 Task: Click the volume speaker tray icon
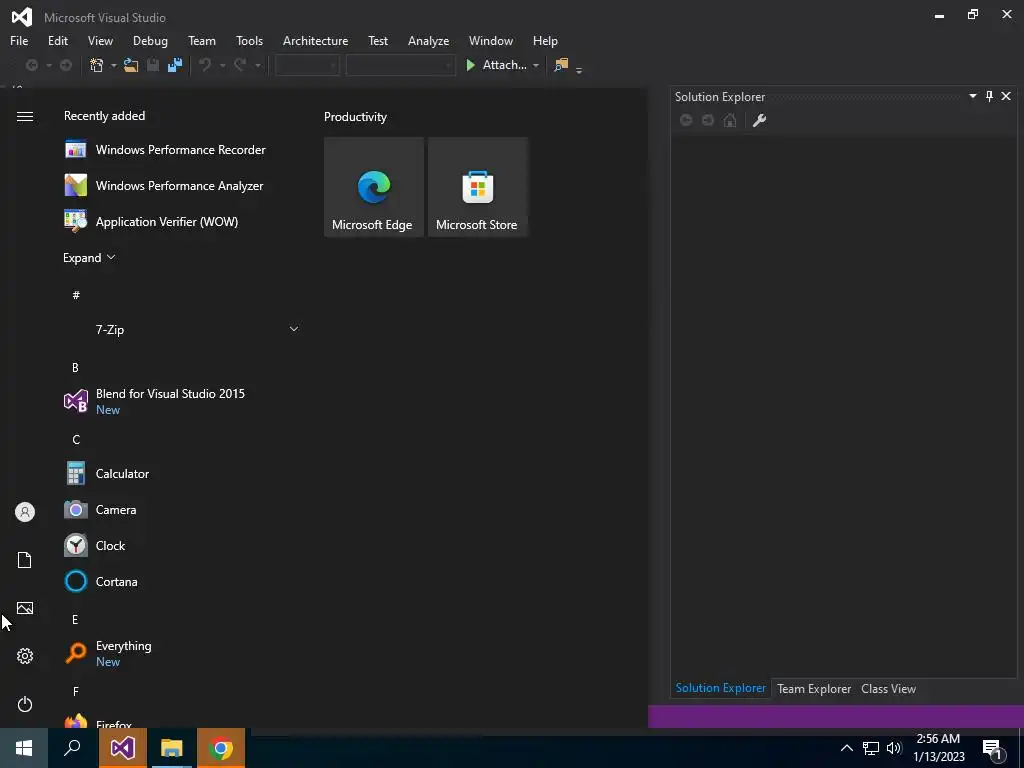coord(894,748)
